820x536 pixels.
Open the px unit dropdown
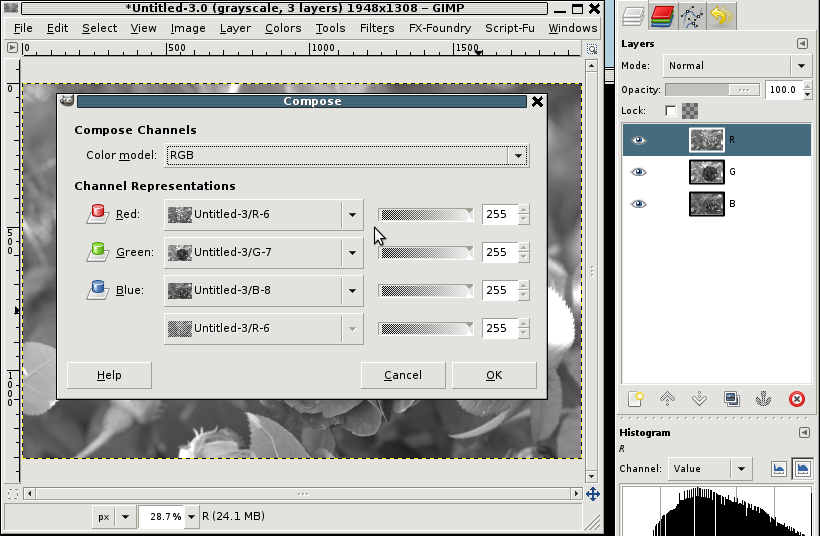(x=114, y=517)
